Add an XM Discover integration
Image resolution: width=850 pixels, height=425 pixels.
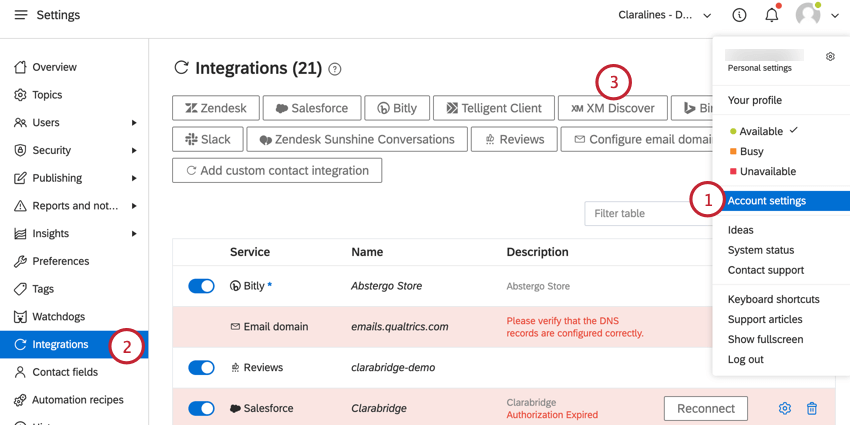[x=613, y=108]
